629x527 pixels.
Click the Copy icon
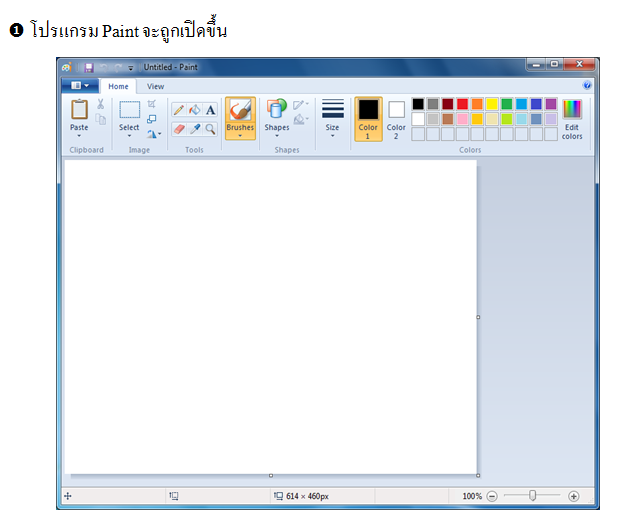click(101, 119)
